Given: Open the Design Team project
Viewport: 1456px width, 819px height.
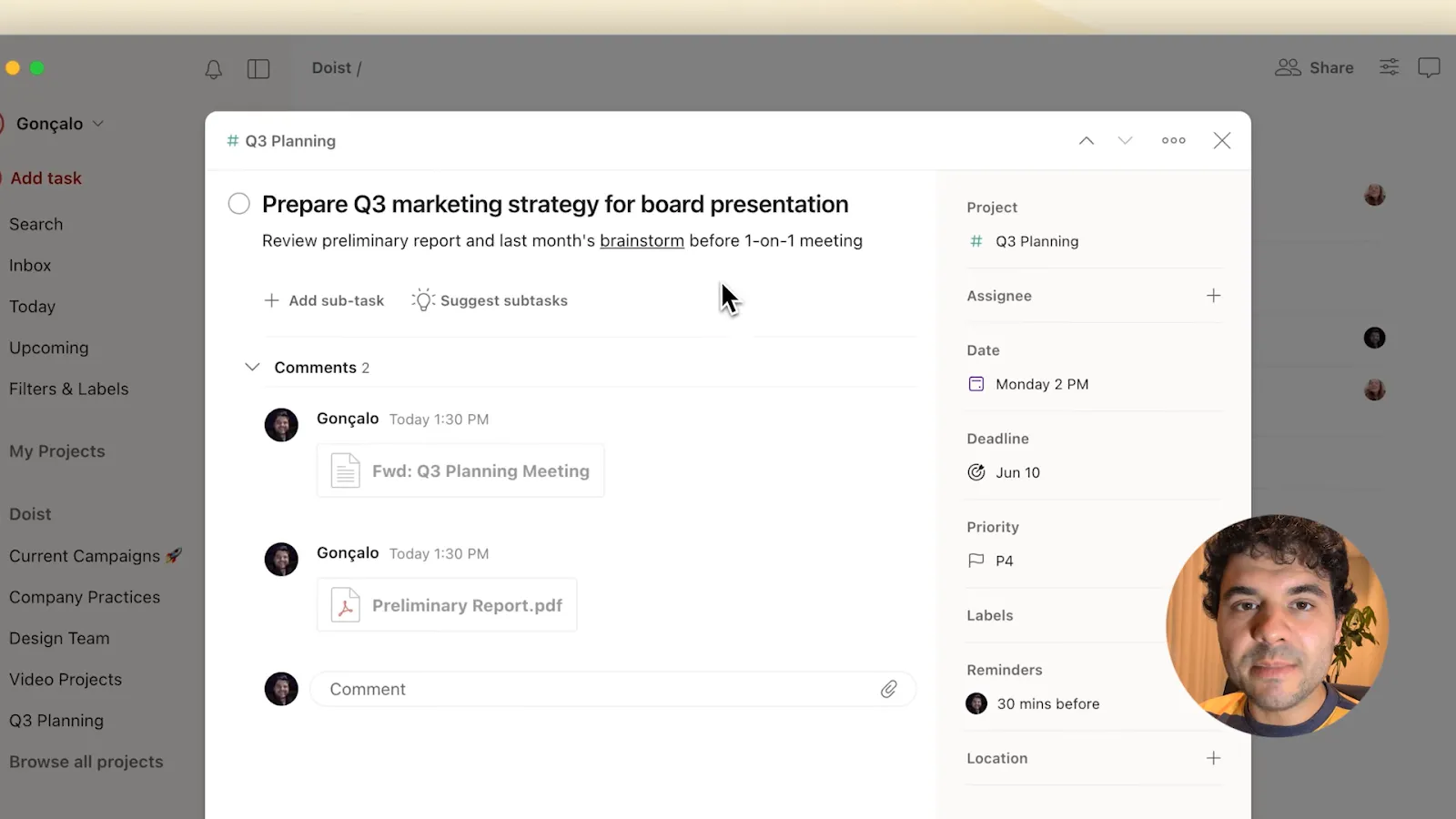Looking at the screenshot, I should 59,639.
